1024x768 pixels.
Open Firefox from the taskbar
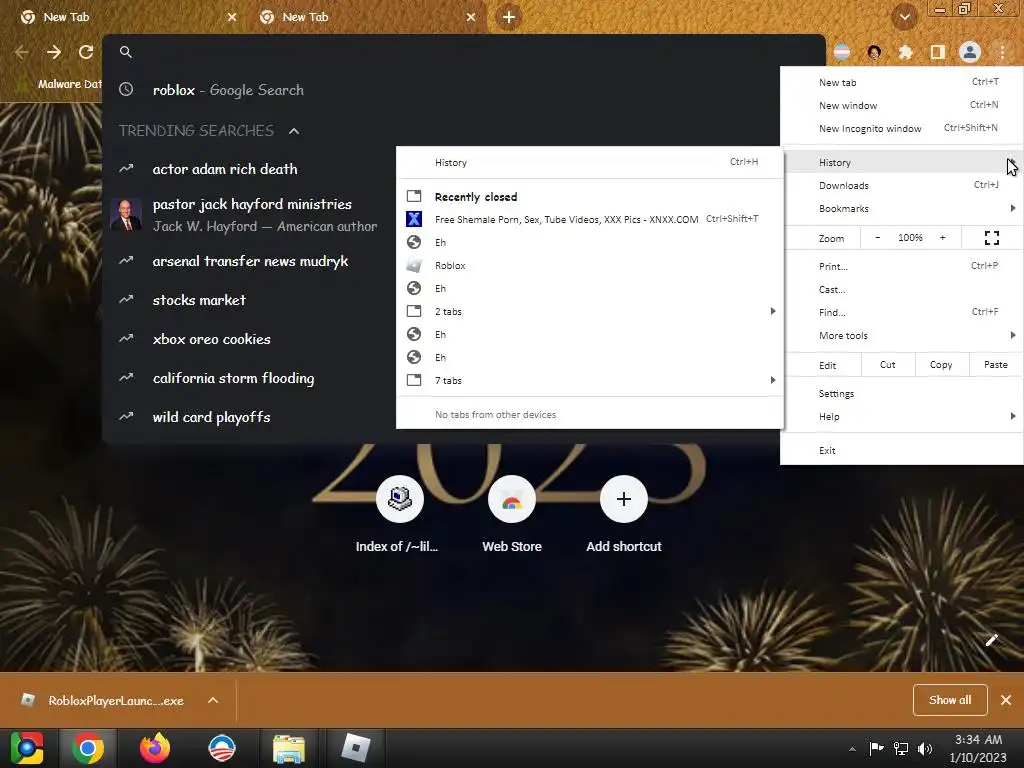coord(155,748)
